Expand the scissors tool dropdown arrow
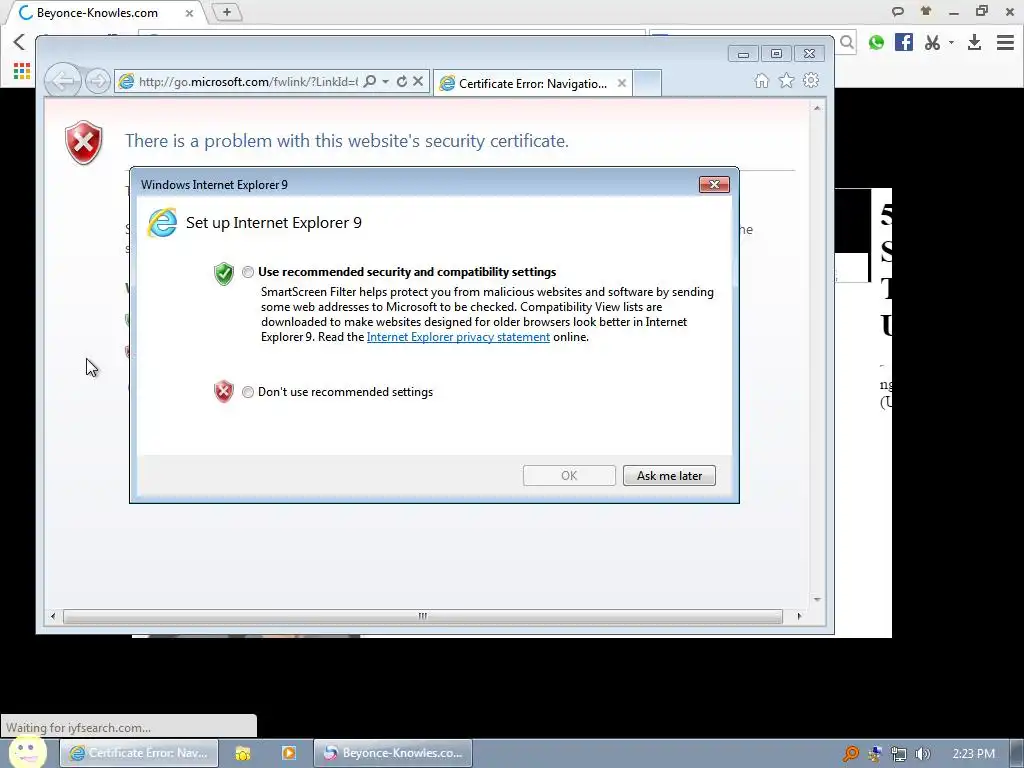 point(951,42)
